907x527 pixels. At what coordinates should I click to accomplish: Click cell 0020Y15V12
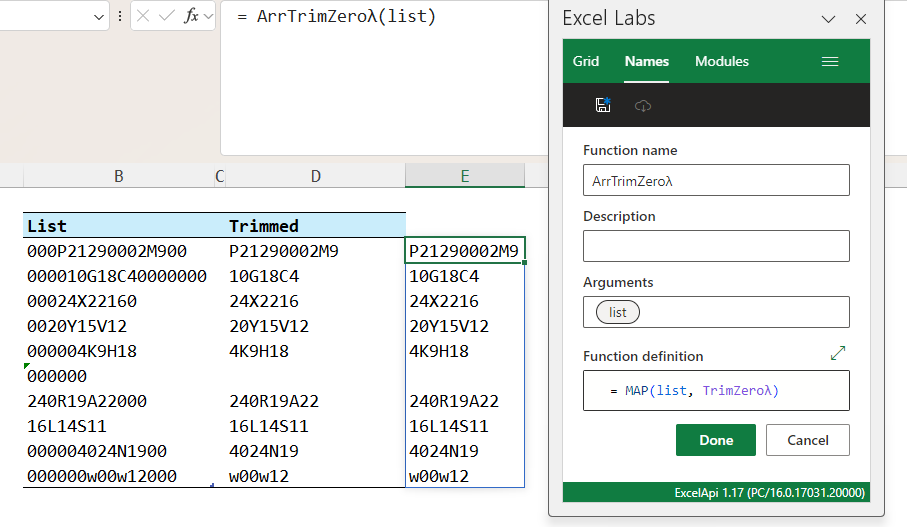point(77,326)
